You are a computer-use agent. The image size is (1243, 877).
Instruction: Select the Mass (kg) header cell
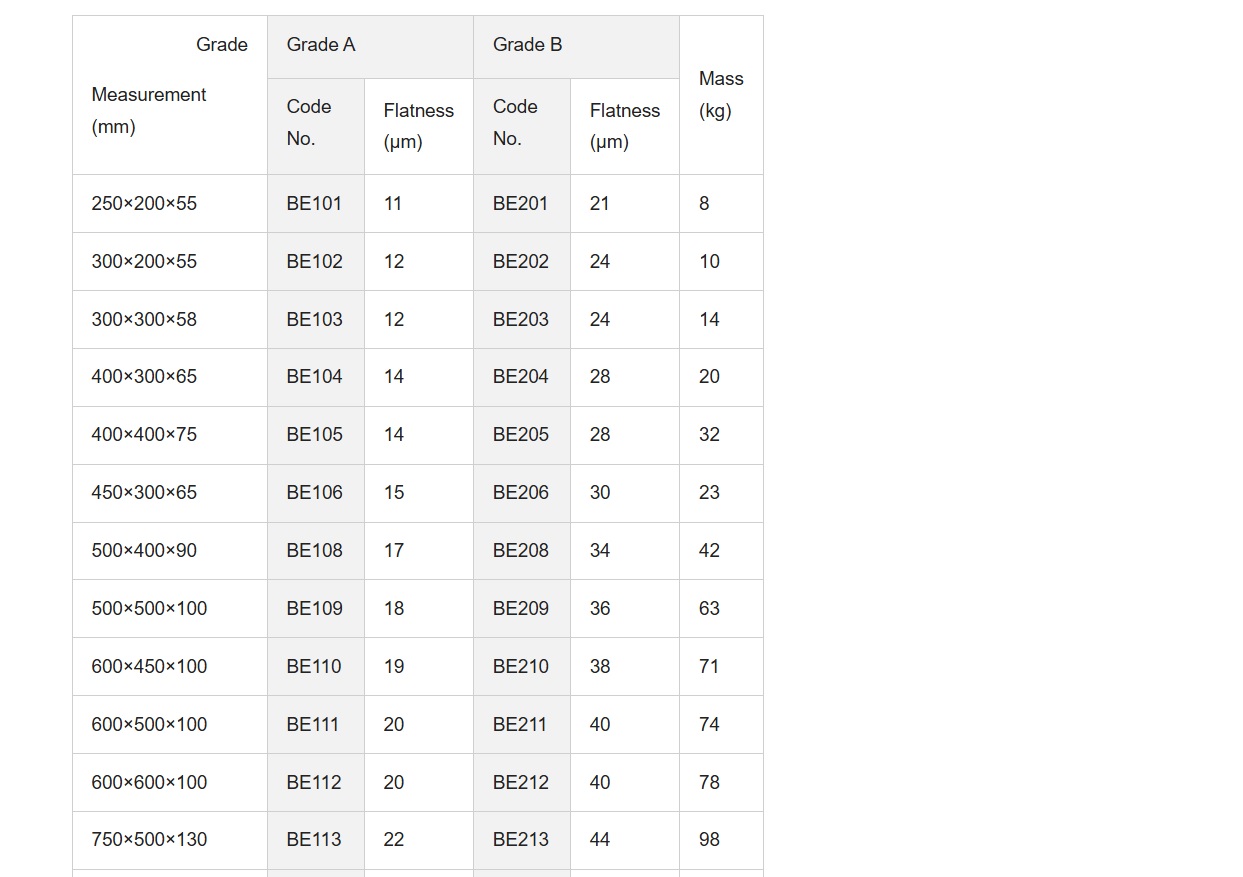click(721, 95)
